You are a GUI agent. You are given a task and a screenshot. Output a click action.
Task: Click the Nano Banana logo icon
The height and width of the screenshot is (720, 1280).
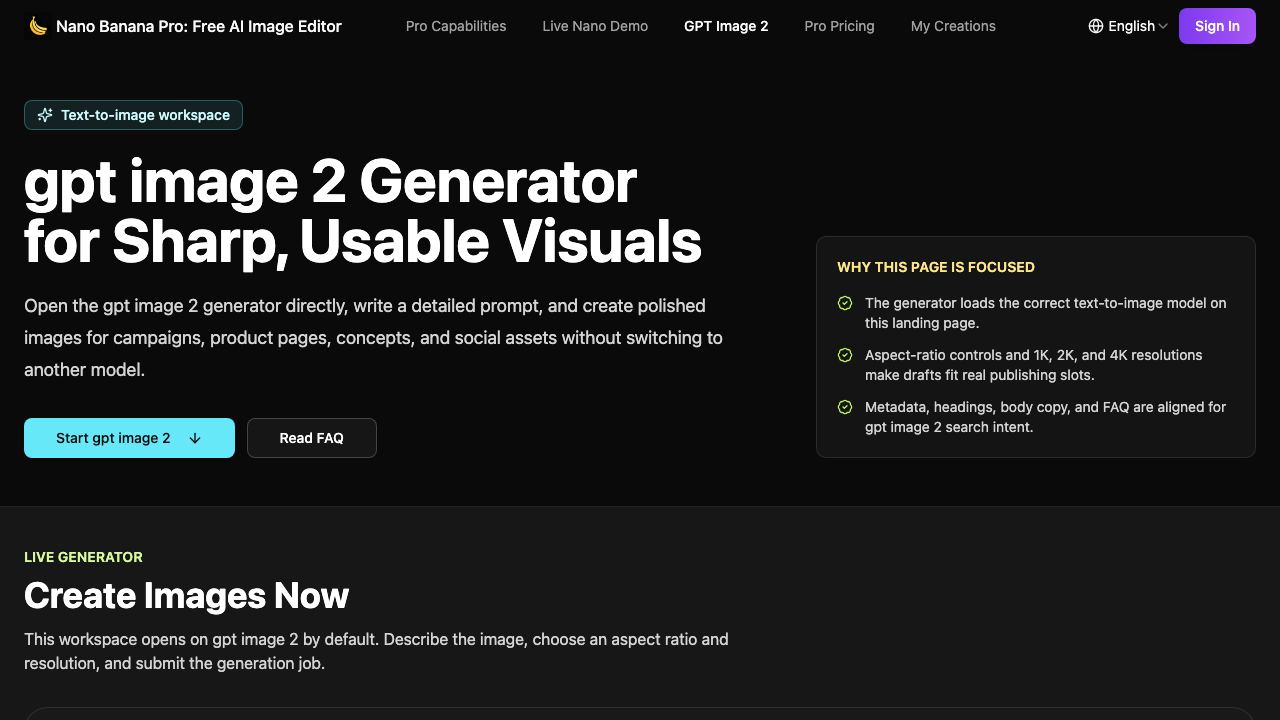pyautogui.click(x=37, y=26)
